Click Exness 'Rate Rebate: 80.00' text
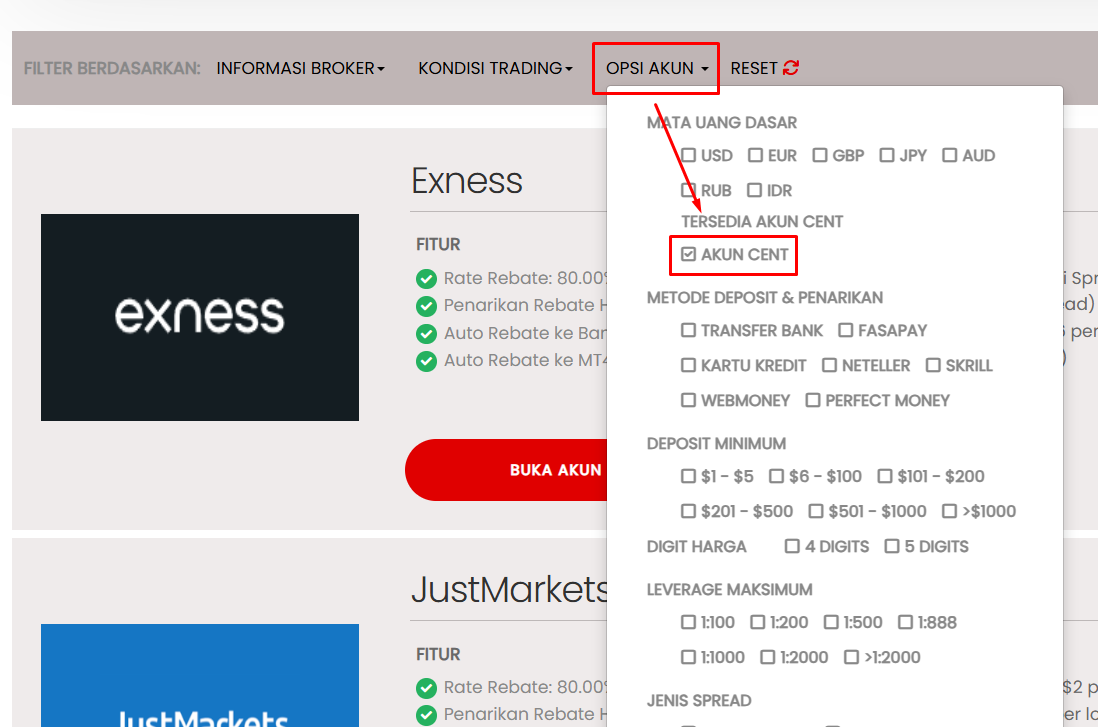The height and width of the screenshot is (727, 1098). (x=525, y=278)
